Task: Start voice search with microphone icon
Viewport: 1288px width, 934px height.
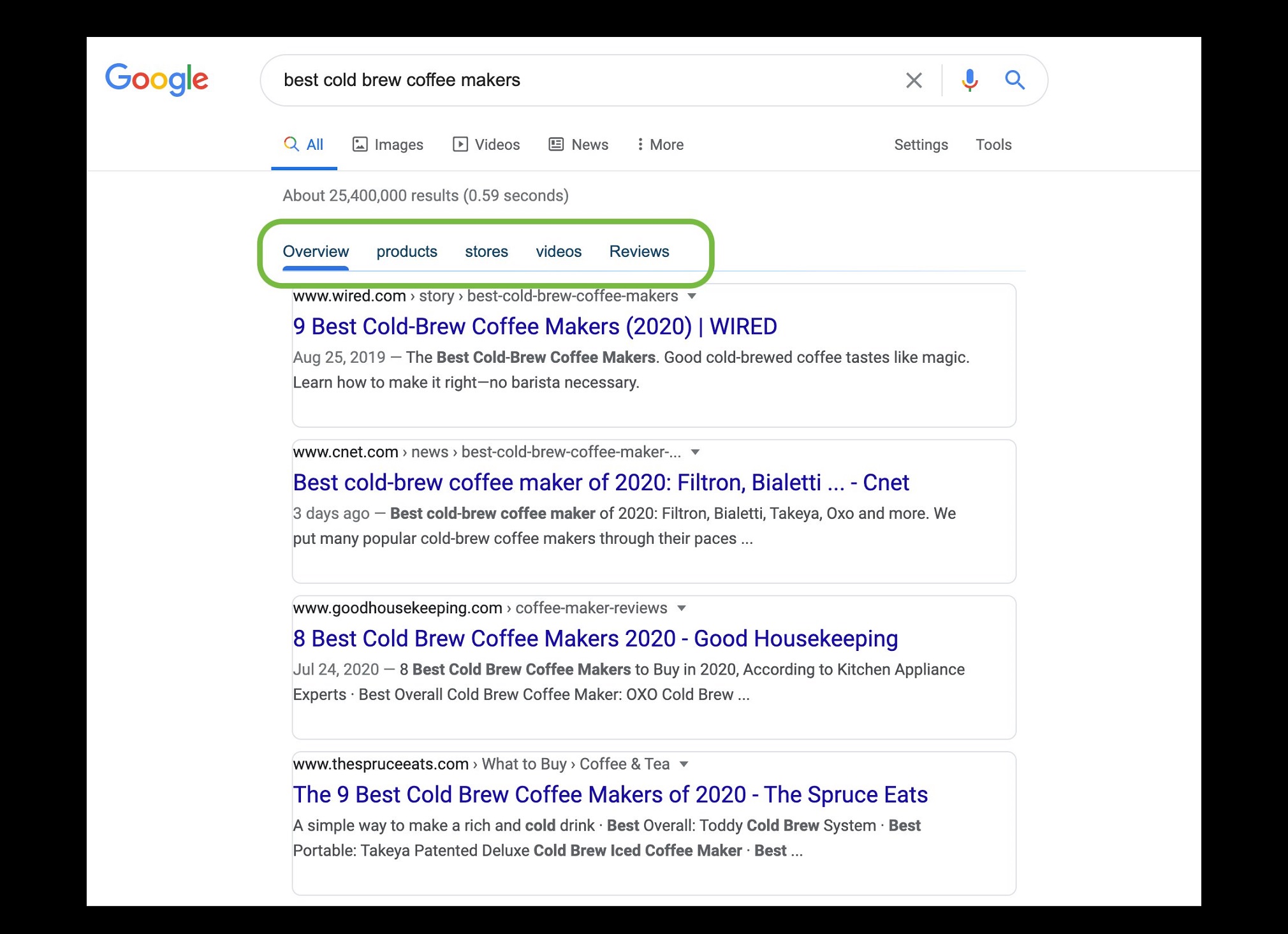Action: [x=969, y=80]
